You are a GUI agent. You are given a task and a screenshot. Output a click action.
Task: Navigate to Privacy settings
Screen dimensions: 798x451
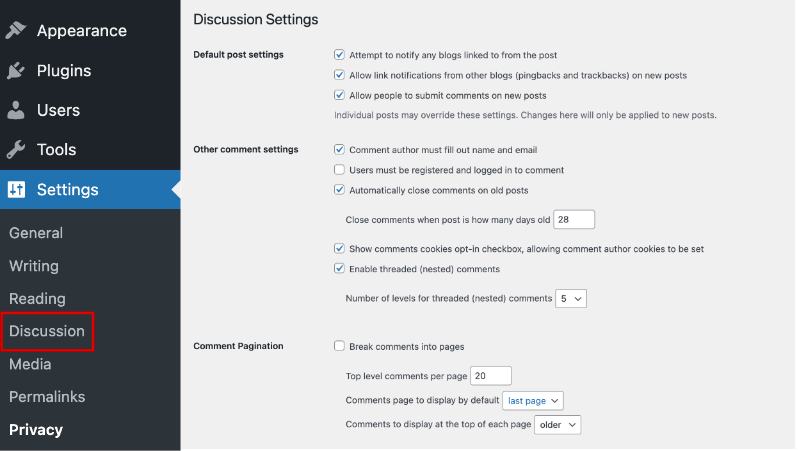coord(36,430)
